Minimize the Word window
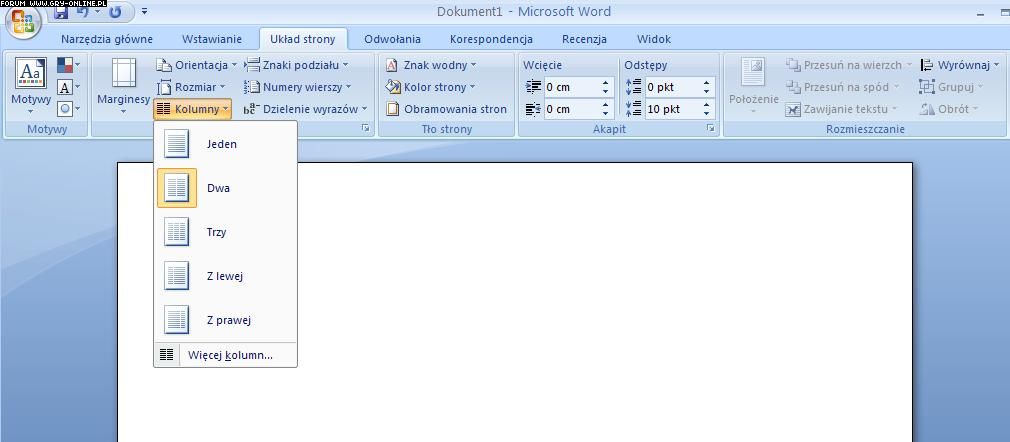1010x442 pixels. coord(980,14)
